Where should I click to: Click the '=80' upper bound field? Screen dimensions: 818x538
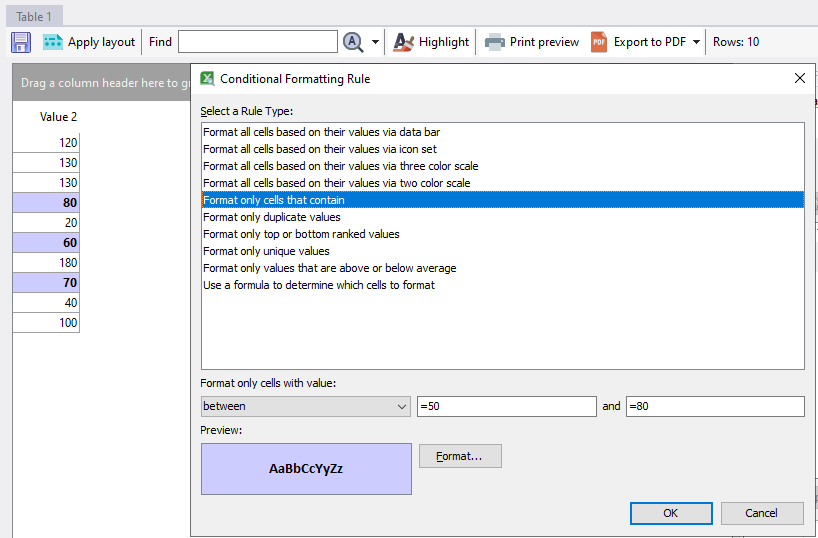pos(714,406)
